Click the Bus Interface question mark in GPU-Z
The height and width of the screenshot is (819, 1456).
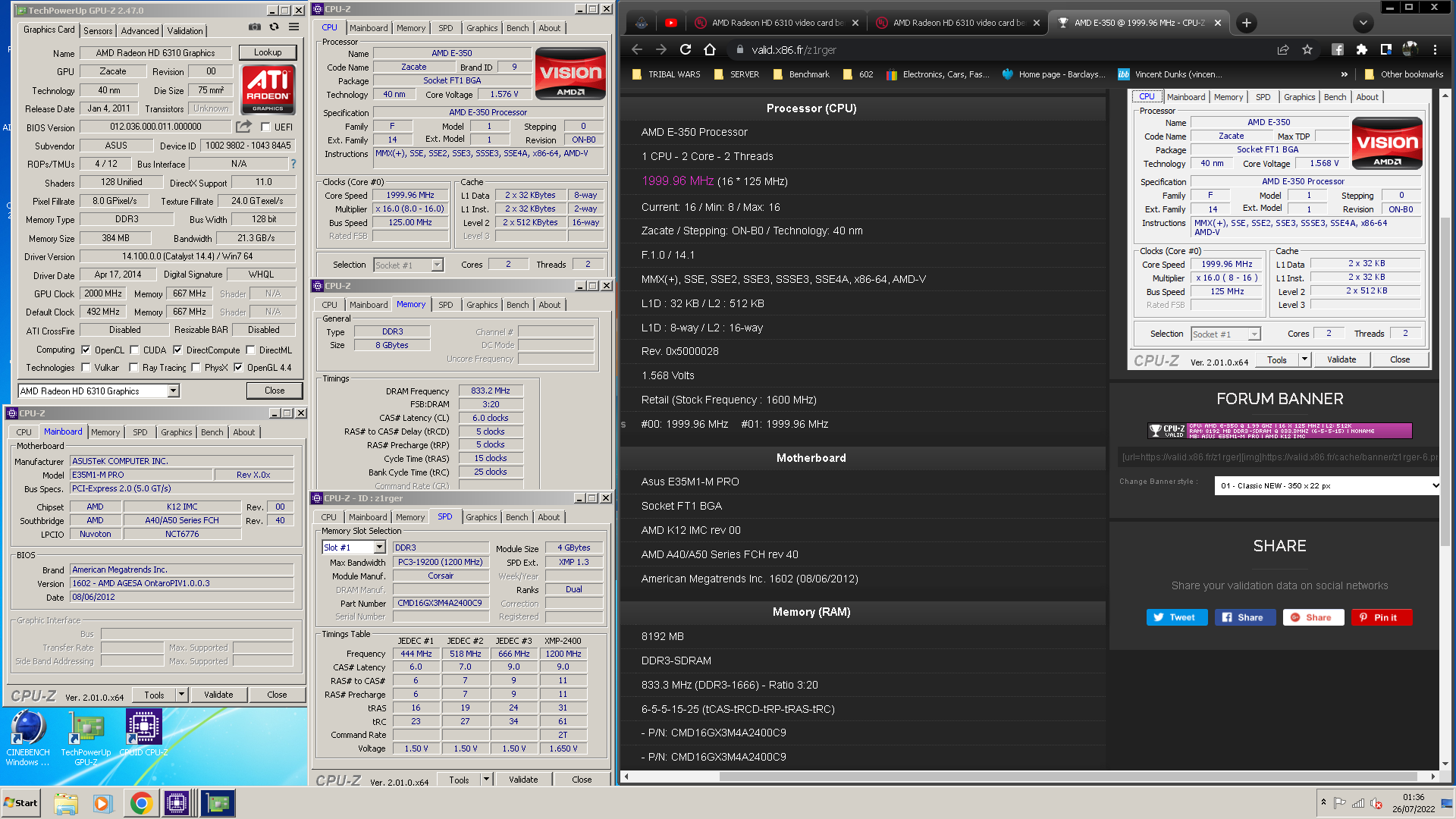(293, 164)
